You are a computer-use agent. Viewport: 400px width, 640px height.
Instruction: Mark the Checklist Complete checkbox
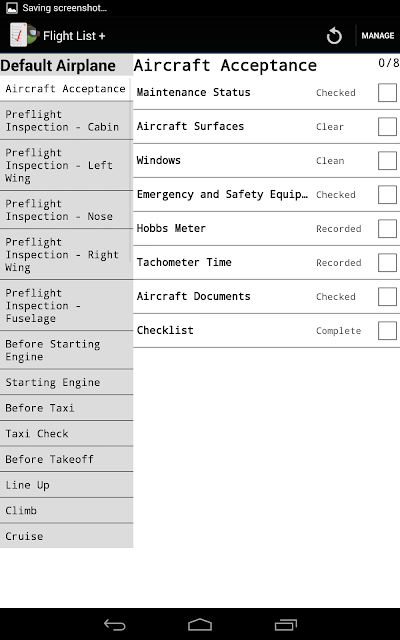pyautogui.click(x=387, y=331)
